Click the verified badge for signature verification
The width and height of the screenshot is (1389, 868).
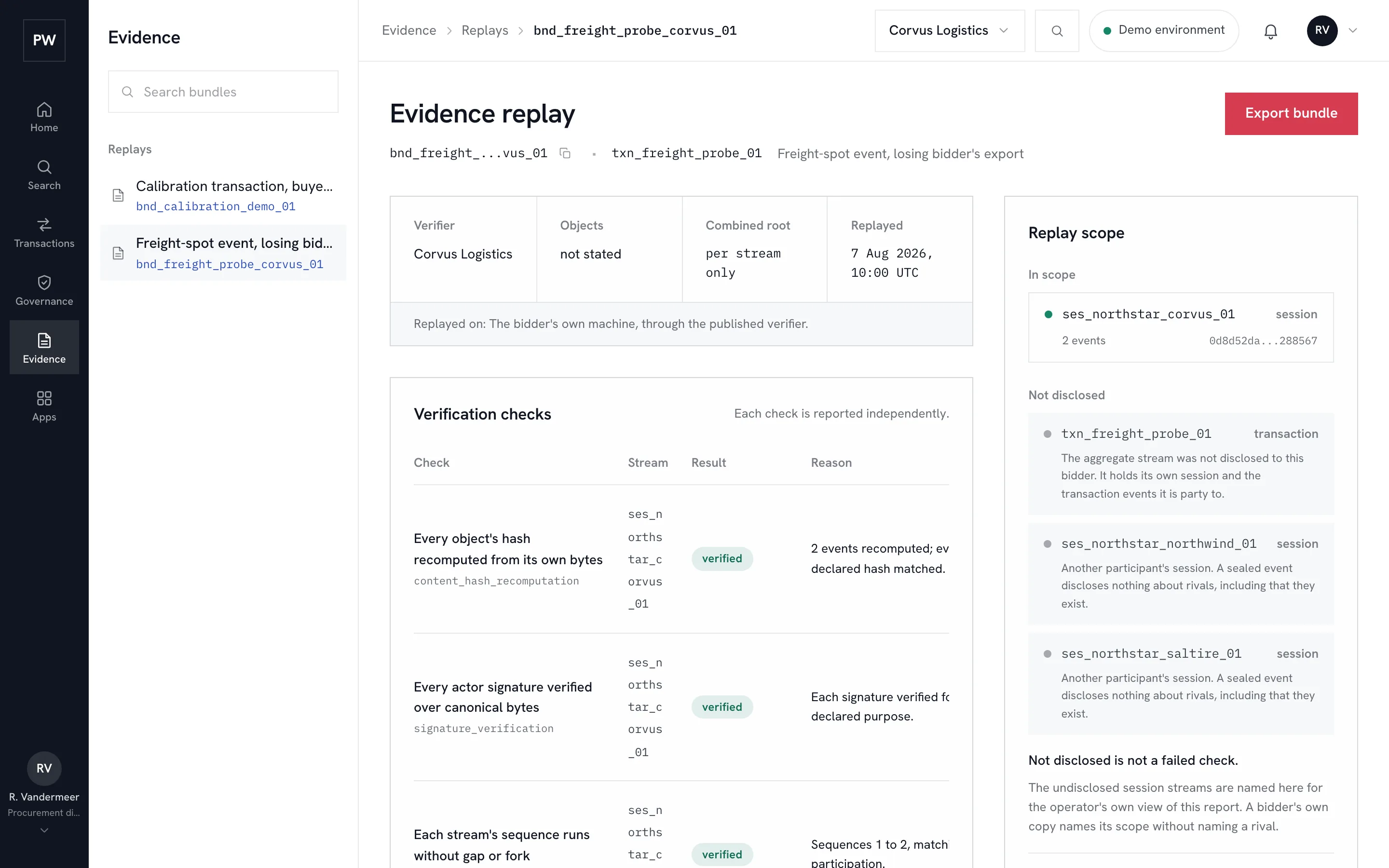[722, 706]
